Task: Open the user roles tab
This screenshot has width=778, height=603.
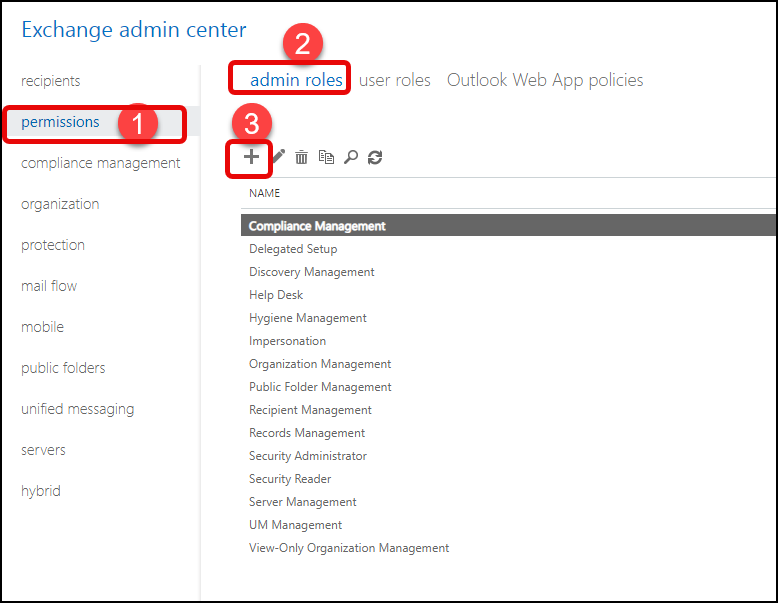Action: [x=394, y=80]
